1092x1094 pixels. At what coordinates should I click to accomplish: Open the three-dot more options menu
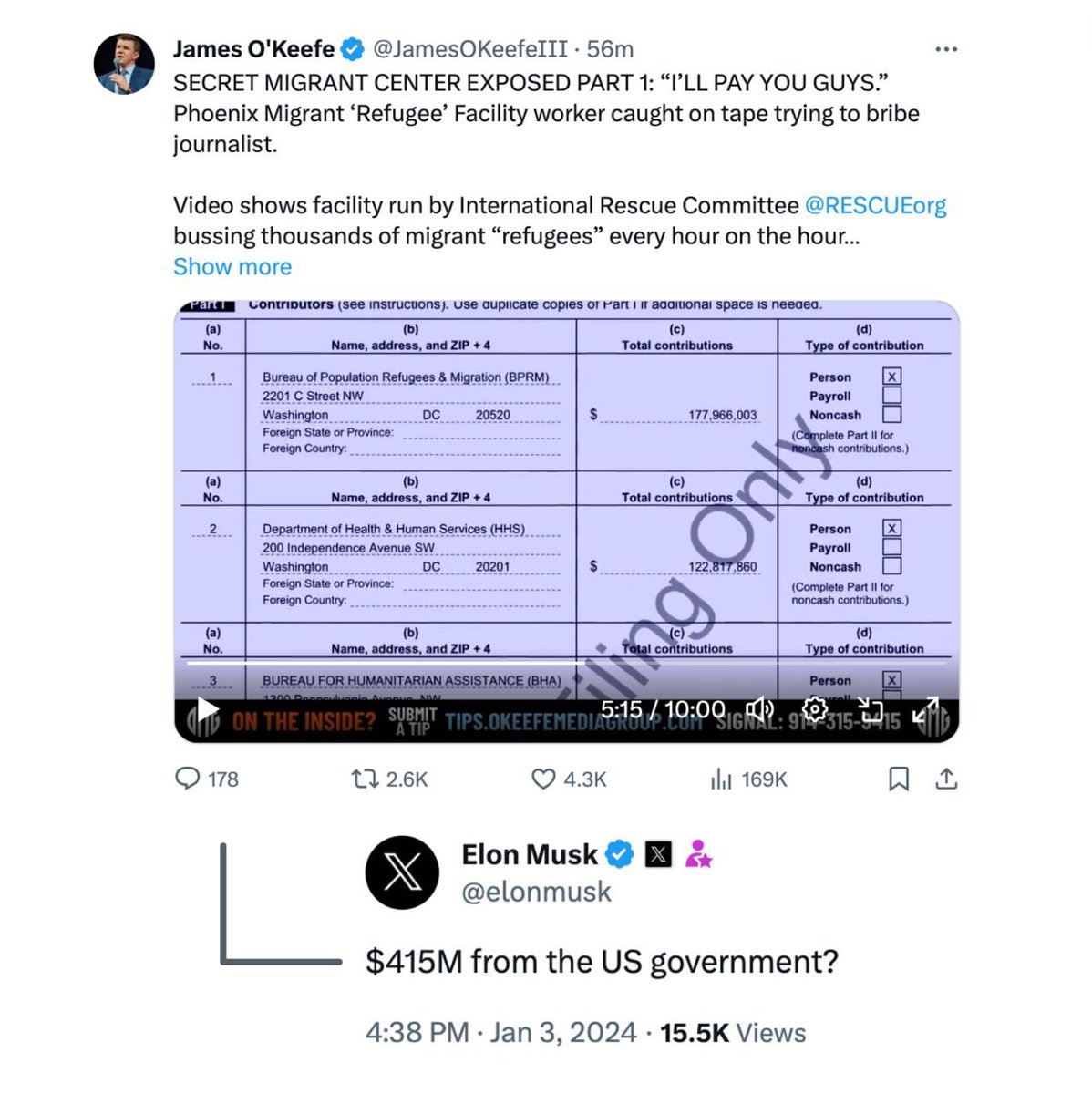(946, 49)
